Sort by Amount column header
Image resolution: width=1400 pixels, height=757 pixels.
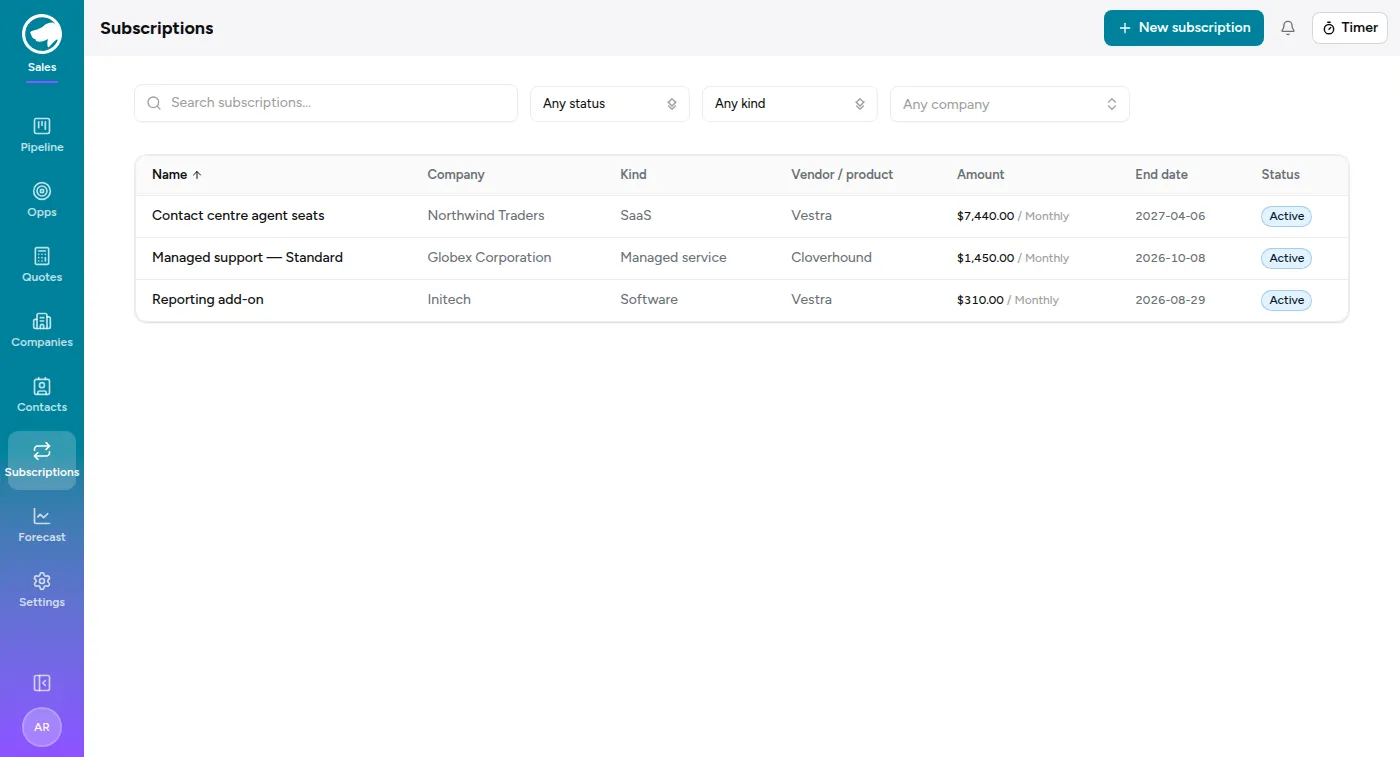coord(980,174)
